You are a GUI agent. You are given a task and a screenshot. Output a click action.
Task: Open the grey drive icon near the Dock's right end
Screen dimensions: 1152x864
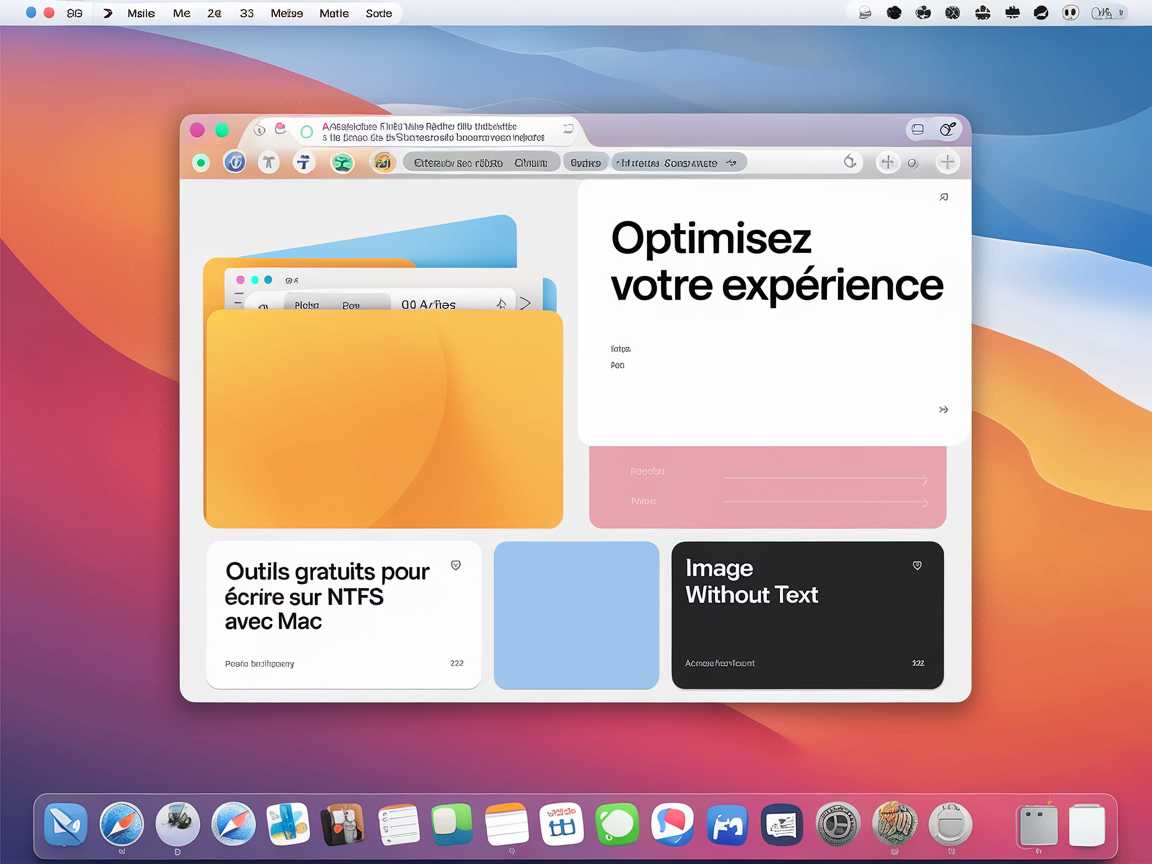pos(1038,825)
